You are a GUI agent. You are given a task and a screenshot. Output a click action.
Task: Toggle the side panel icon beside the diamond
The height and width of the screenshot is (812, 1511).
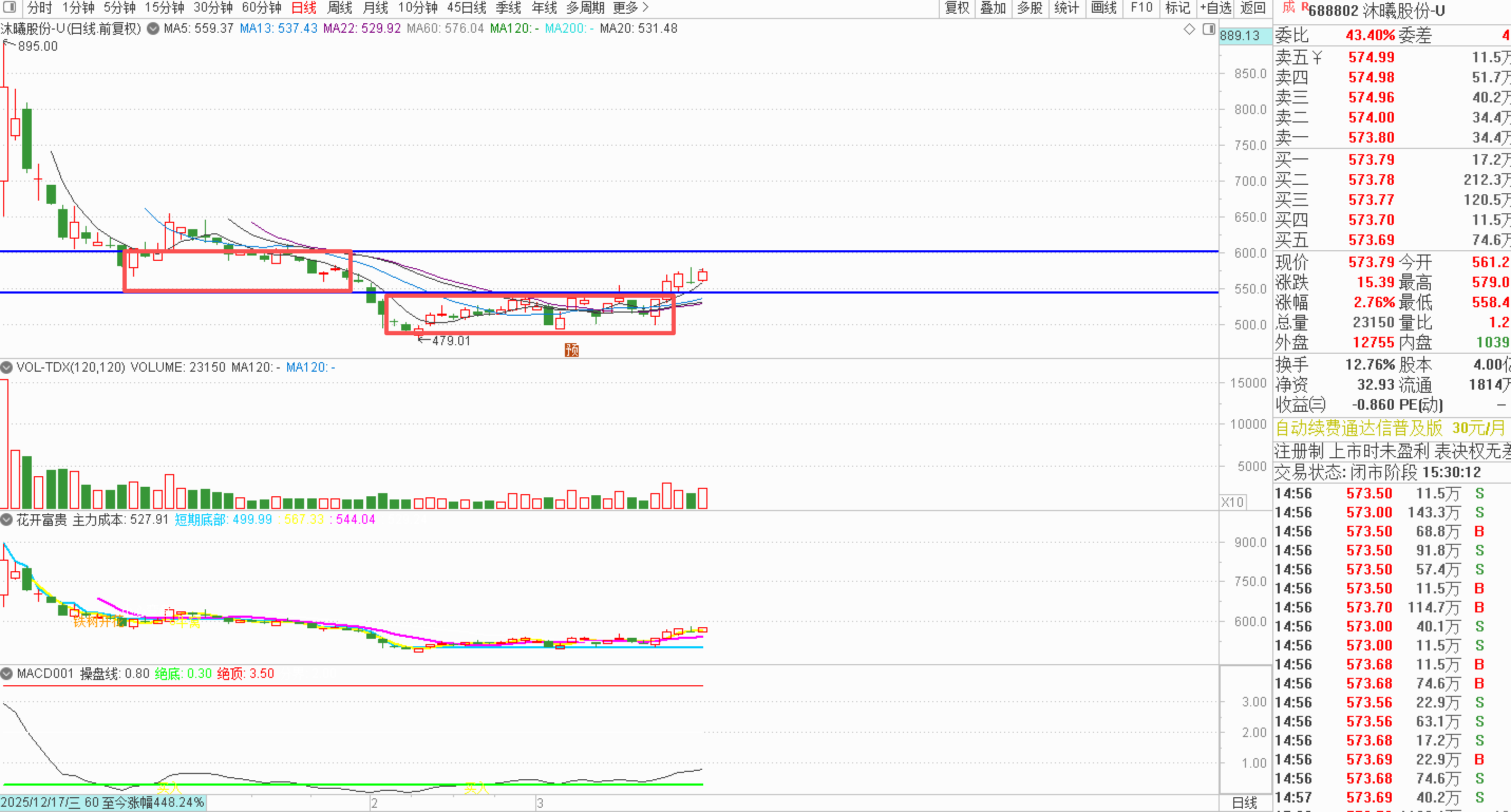pyautogui.click(x=1208, y=30)
